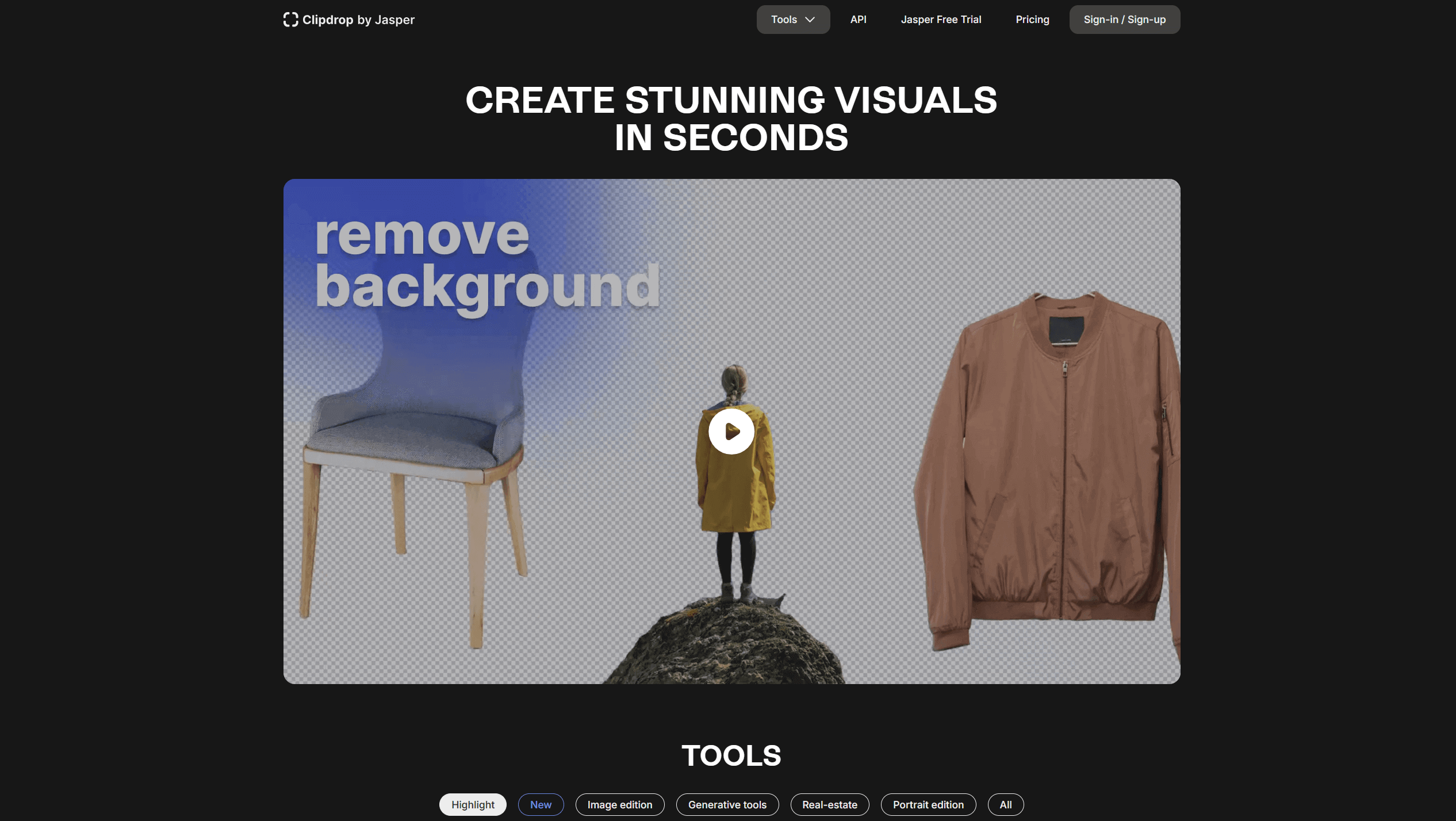Click the blue chair in the video
The width and height of the screenshot is (1456, 821).
[x=414, y=437]
